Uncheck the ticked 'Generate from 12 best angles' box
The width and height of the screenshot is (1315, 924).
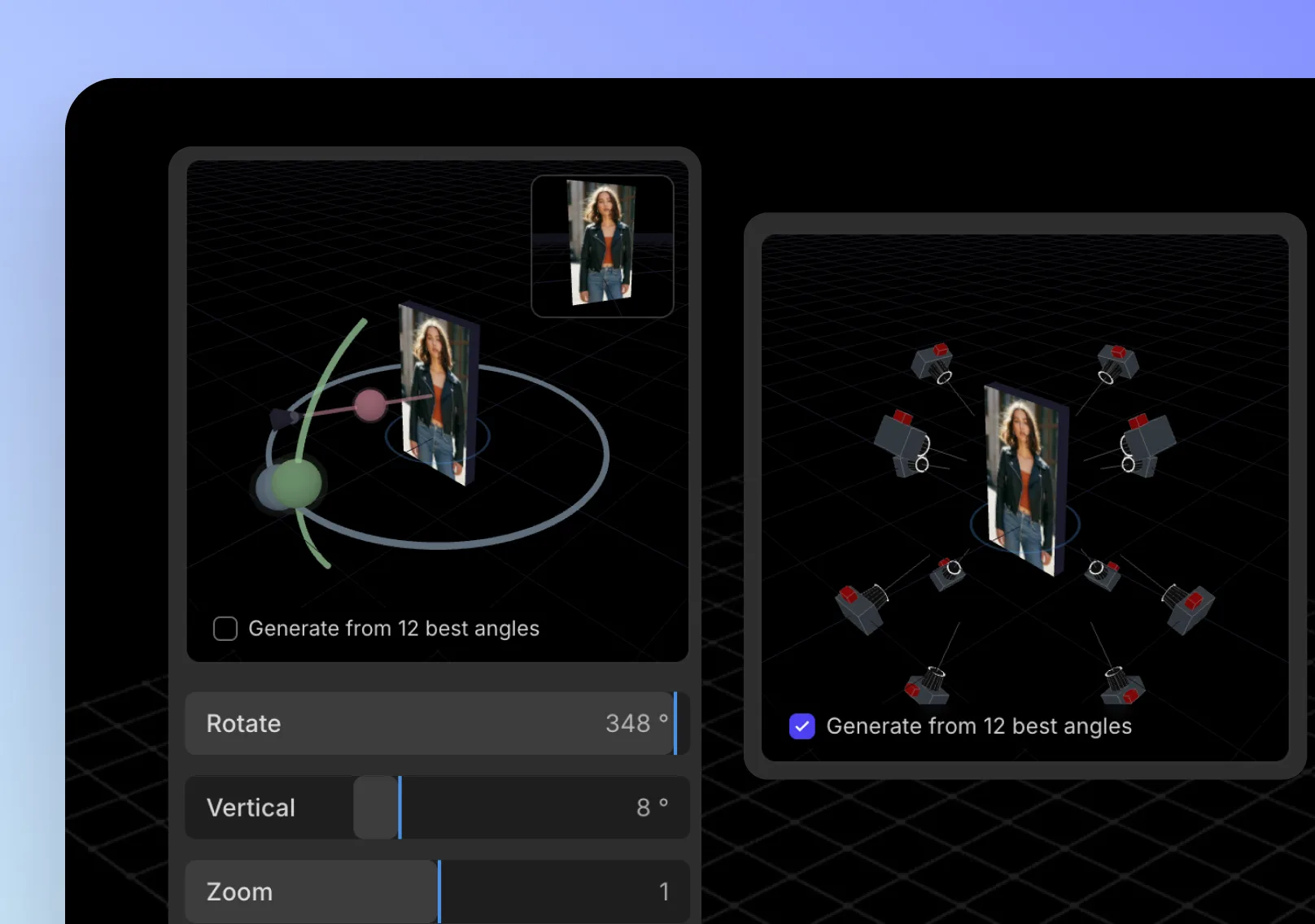point(802,726)
